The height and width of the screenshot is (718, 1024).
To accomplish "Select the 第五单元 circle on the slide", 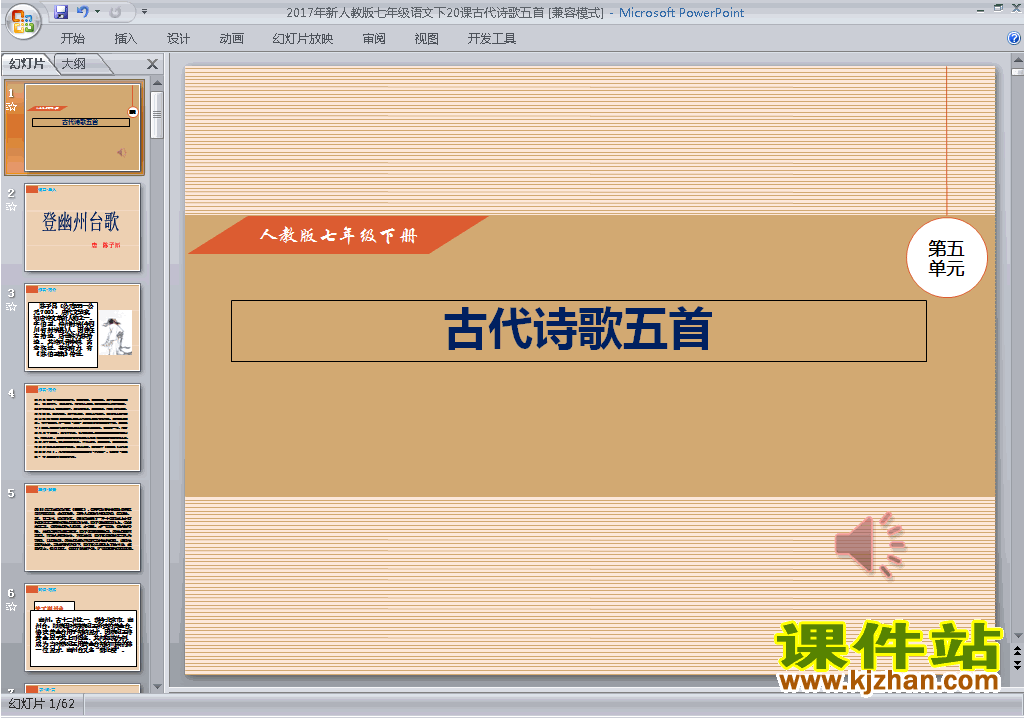I will point(946,258).
